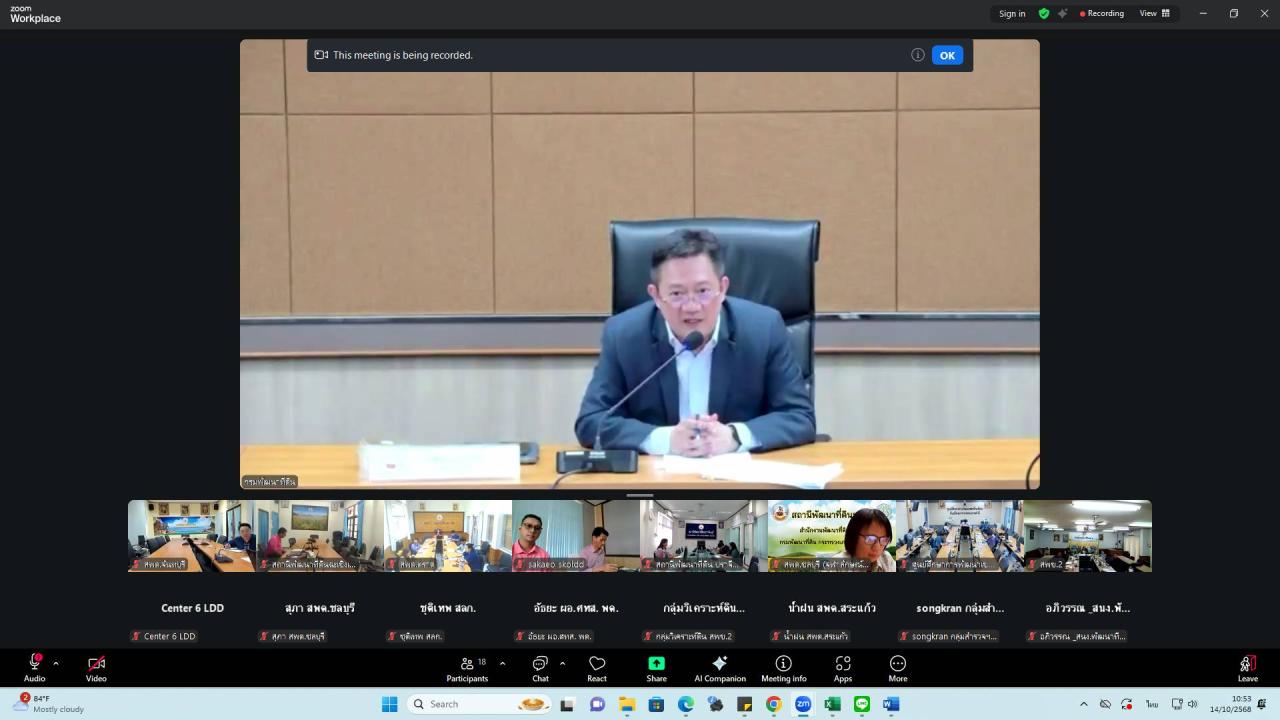
Task: Click the encryption shield icon
Action: [1044, 14]
